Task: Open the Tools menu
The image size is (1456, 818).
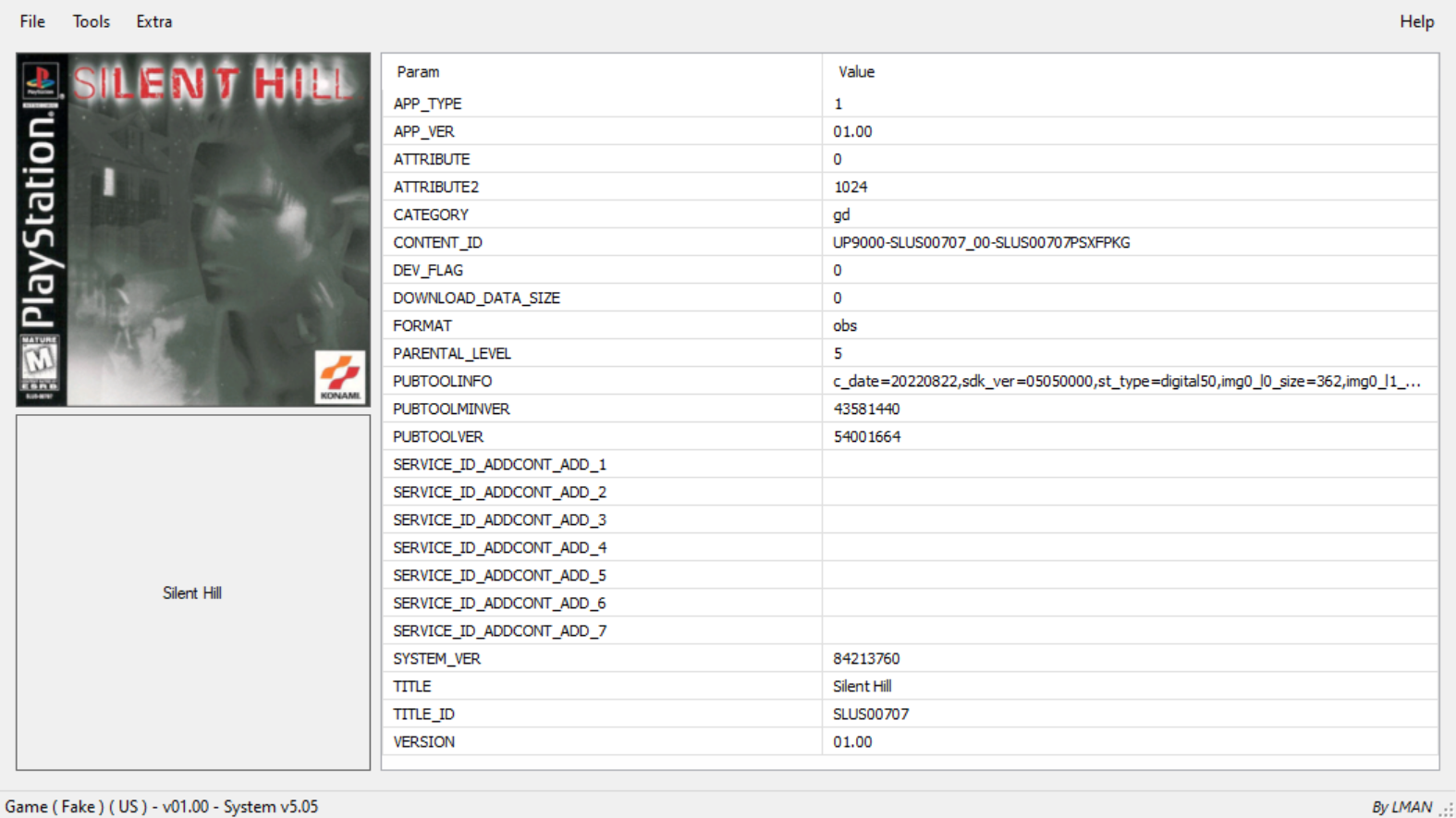Action: [x=91, y=21]
